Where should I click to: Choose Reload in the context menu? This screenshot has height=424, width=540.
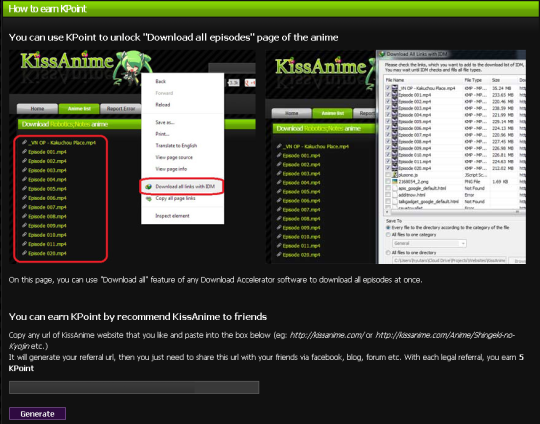pyautogui.click(x=163, y=105)
